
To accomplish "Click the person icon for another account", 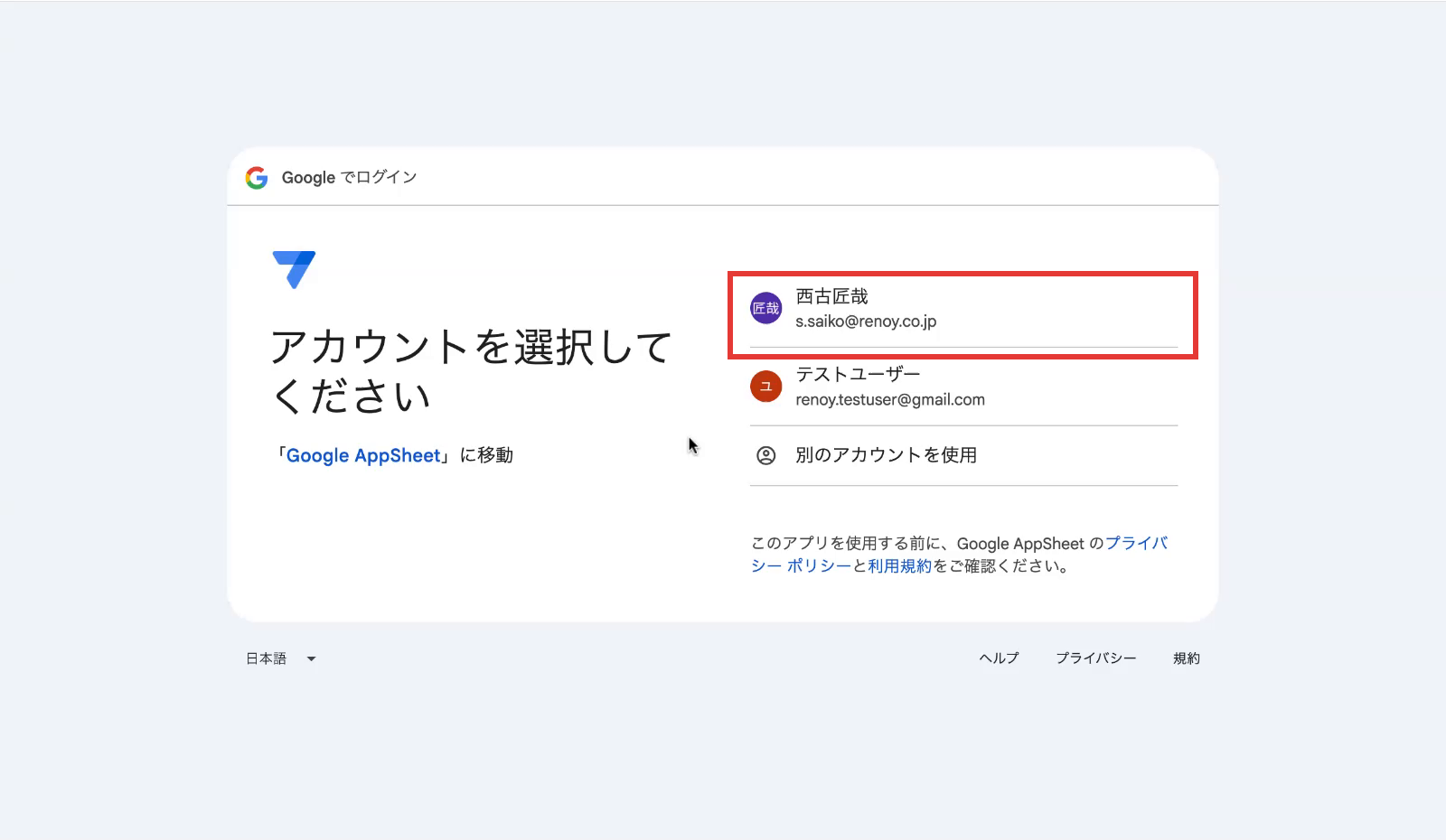I will [x=765, y=455].
